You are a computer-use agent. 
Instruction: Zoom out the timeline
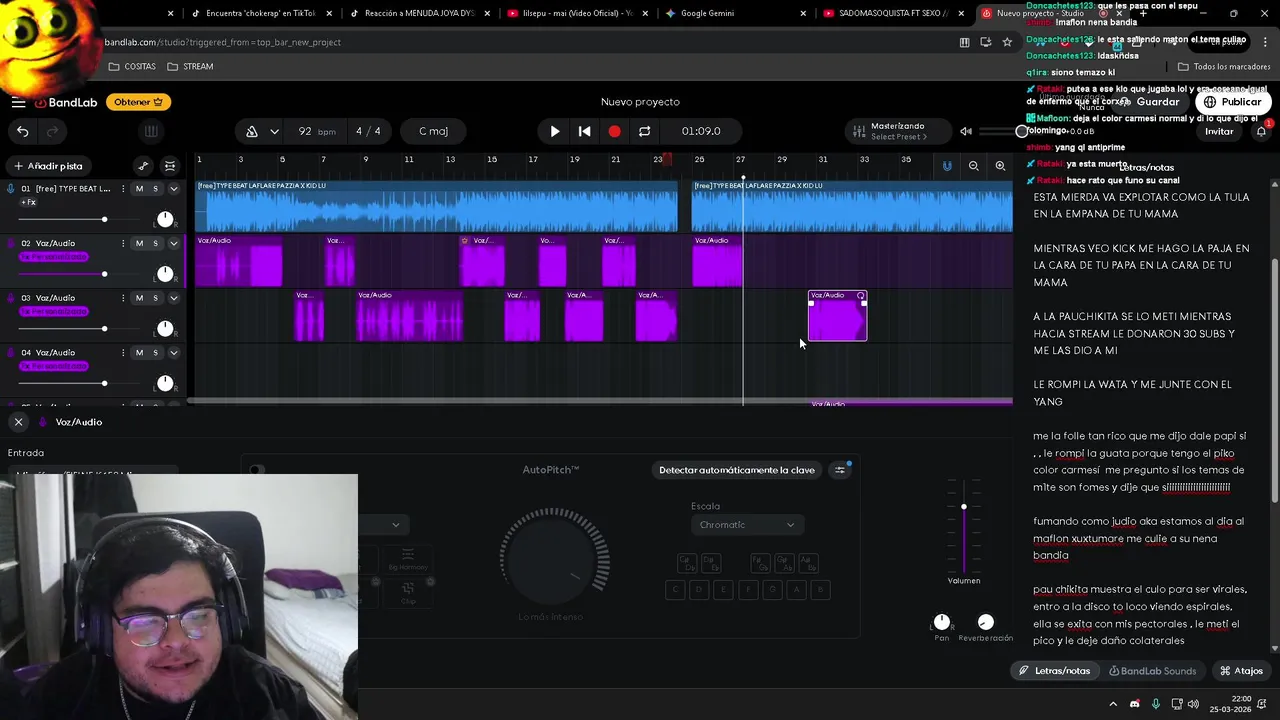(x=973, y=166)
